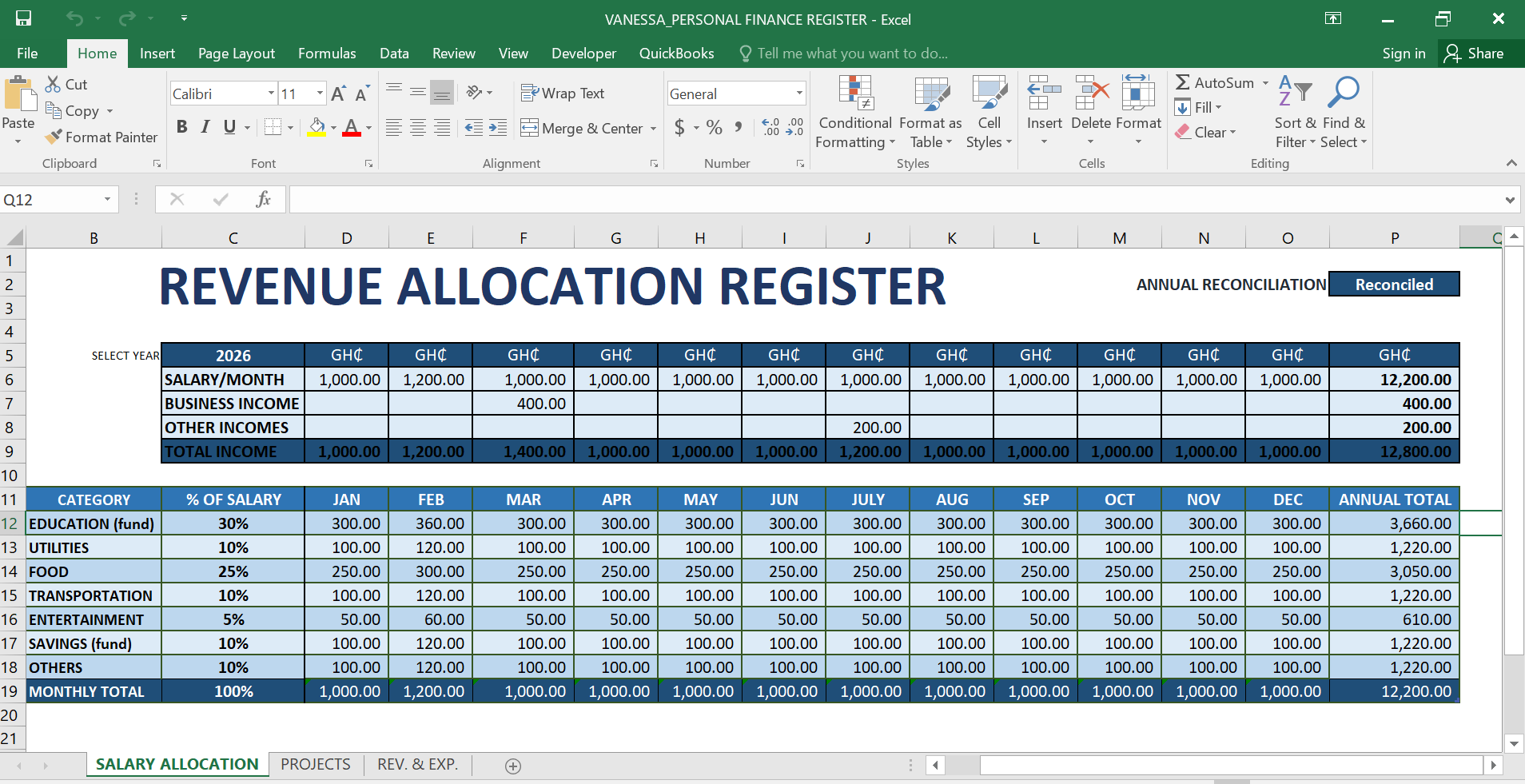Screen dimensions: 1525x784
Task: Click the Undo arrow icon
Action: 75,18
